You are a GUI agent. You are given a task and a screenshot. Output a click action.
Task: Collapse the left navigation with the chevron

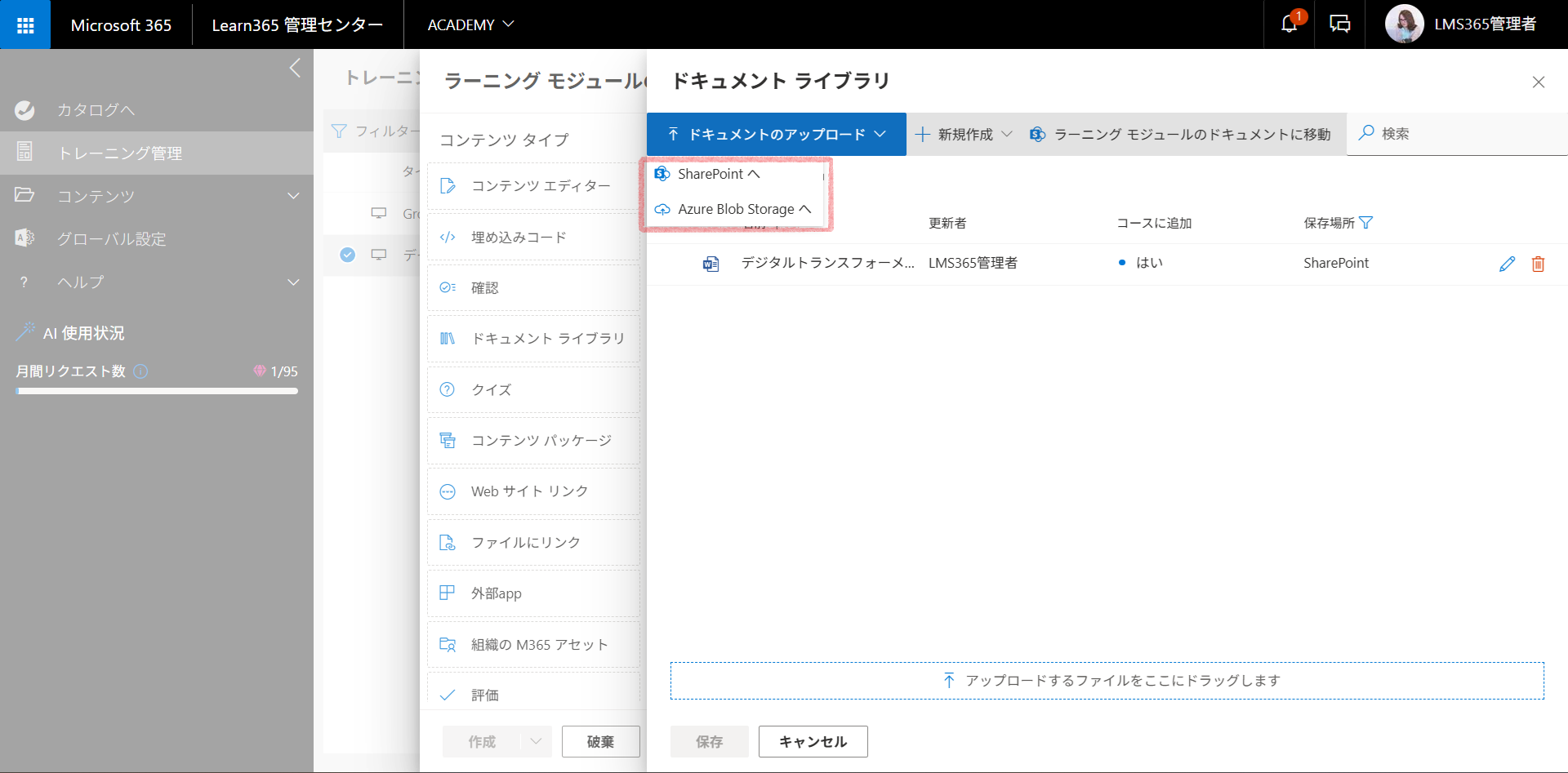295,68
